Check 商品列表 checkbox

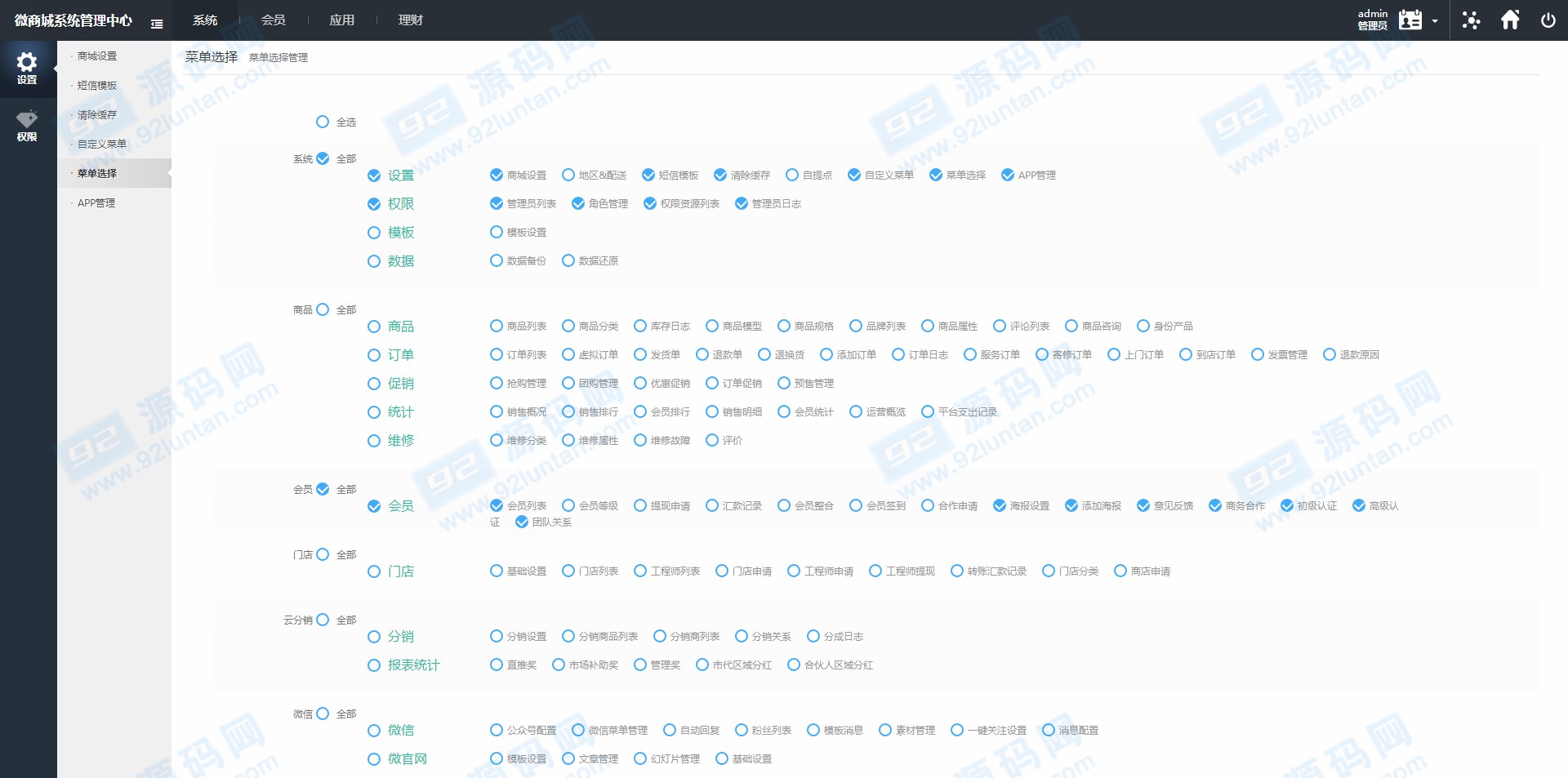pos(497,327)
